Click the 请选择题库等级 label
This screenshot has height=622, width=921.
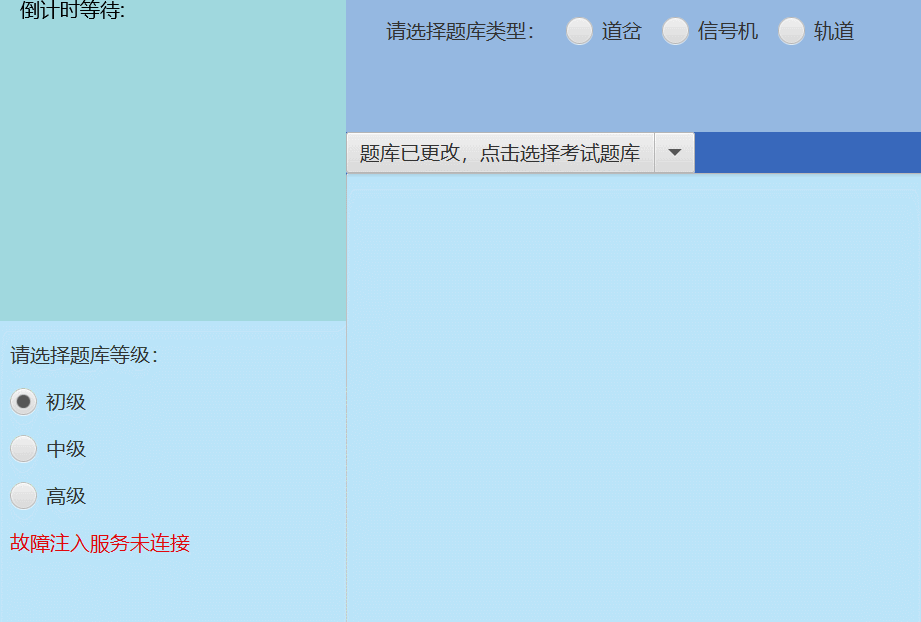[84, 355]
